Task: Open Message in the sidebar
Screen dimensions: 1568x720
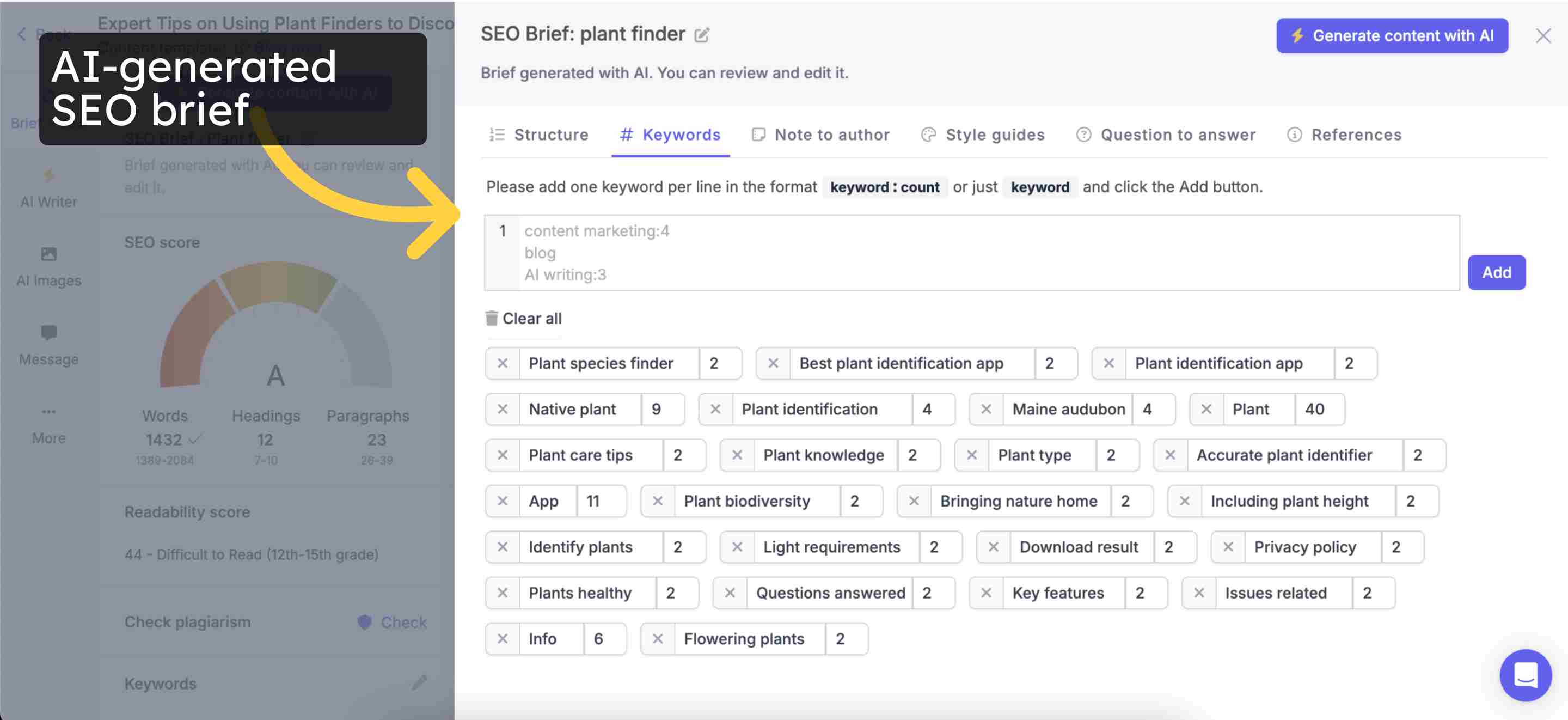Action: tap(48, 345)
